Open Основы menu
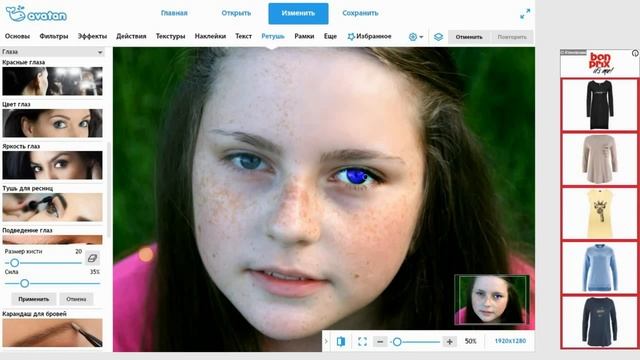This screenshot has height=360, width=640. tap(17, 36)
